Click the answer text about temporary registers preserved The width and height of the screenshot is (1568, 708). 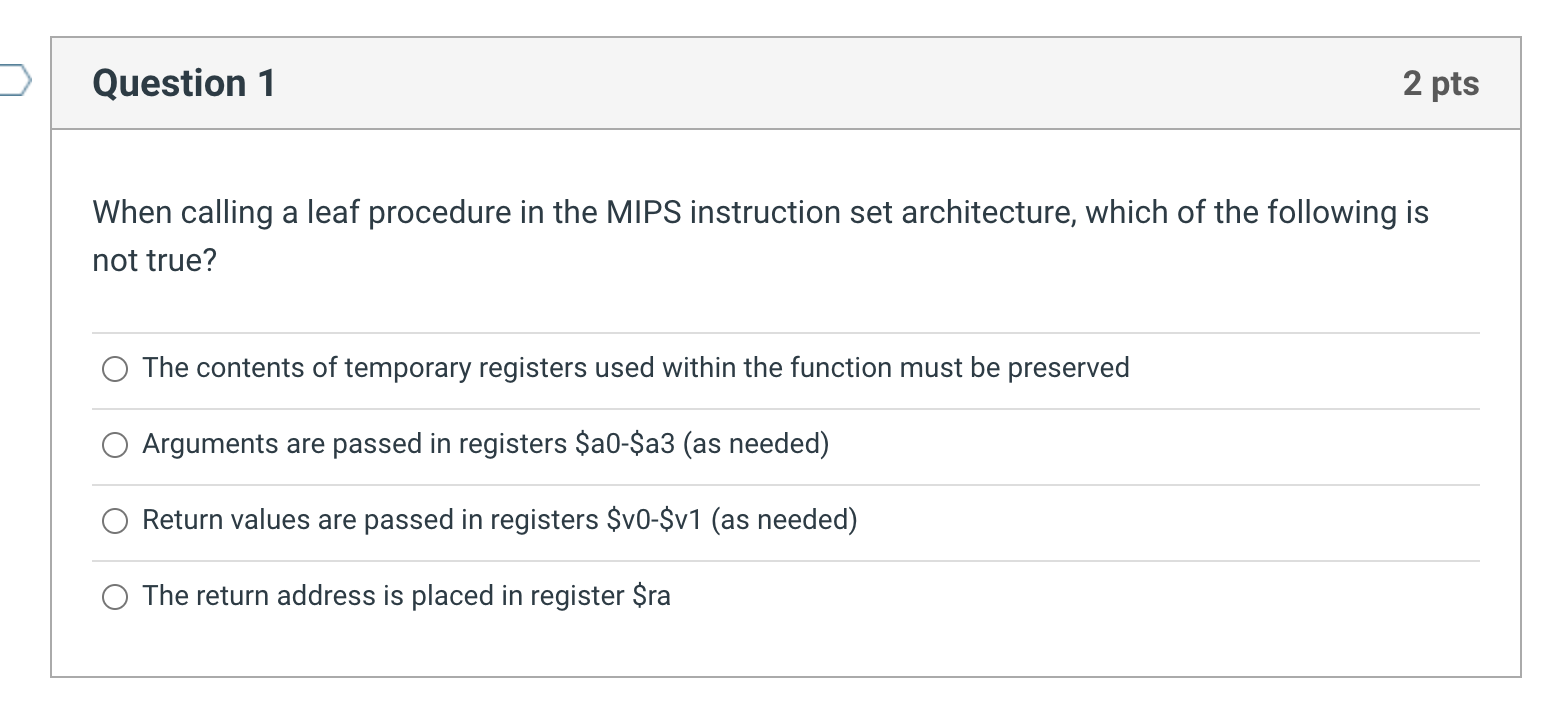point(636,368)
